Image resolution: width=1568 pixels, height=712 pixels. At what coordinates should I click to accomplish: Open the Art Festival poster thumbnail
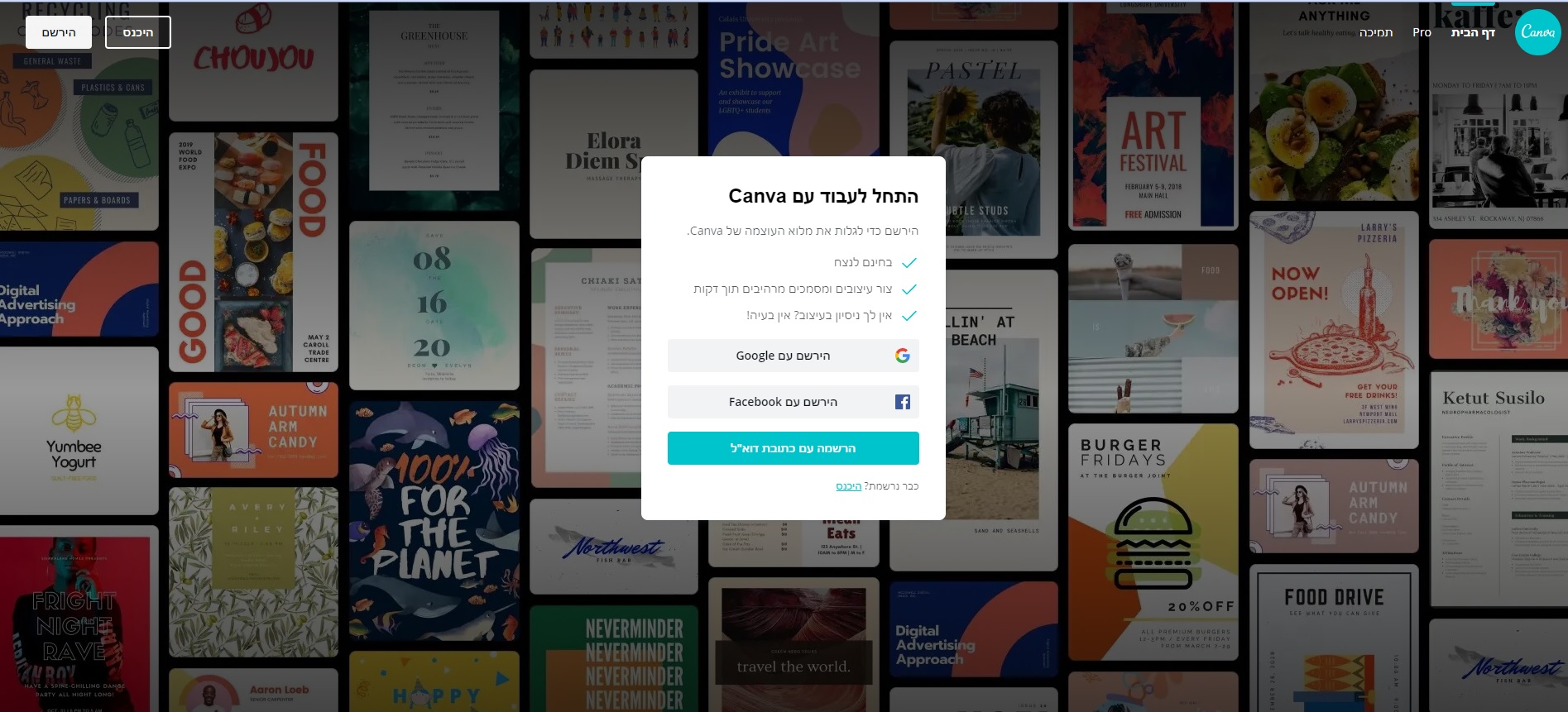1153,116
